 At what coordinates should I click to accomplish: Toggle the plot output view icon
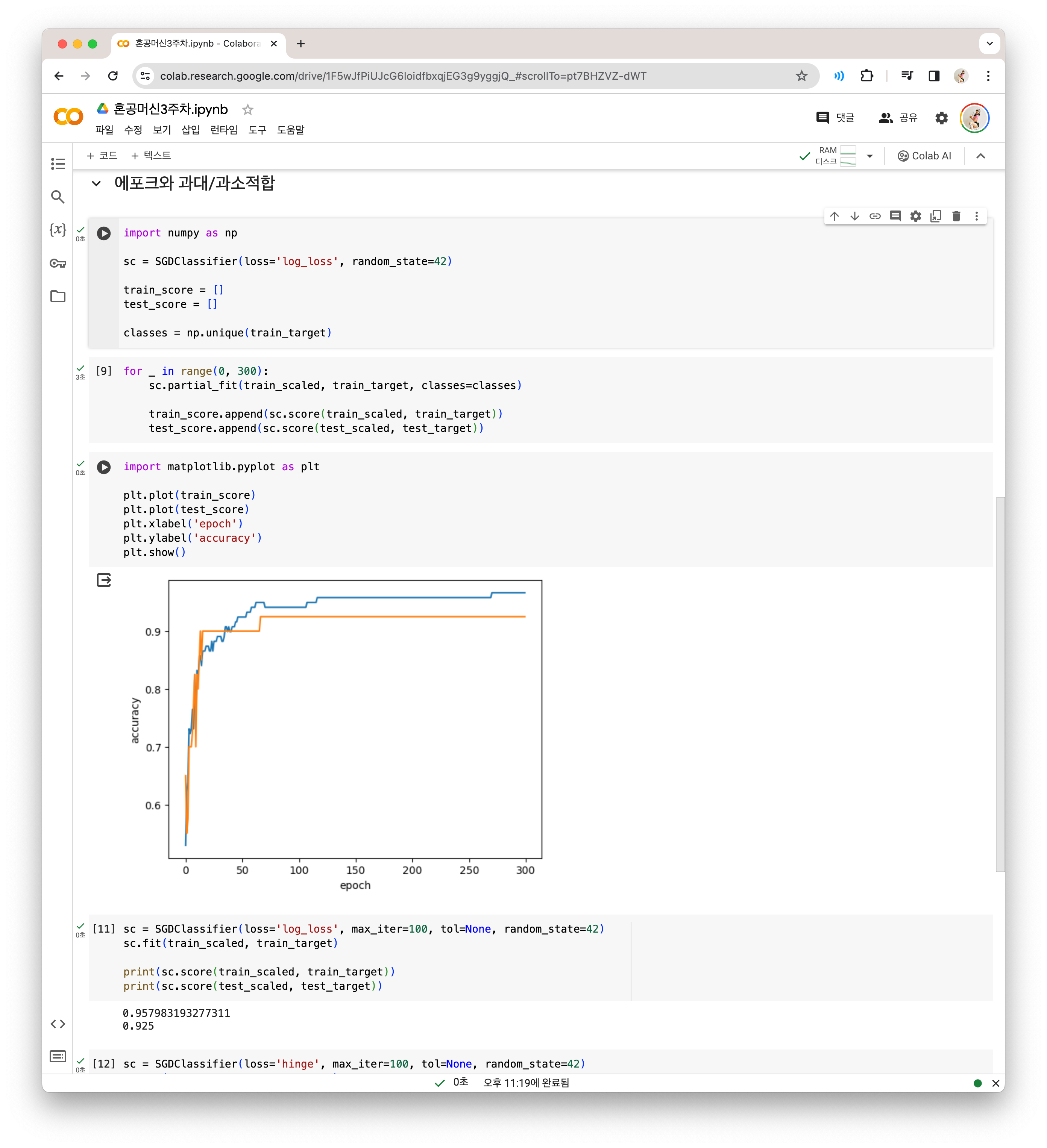click(104, 580)
